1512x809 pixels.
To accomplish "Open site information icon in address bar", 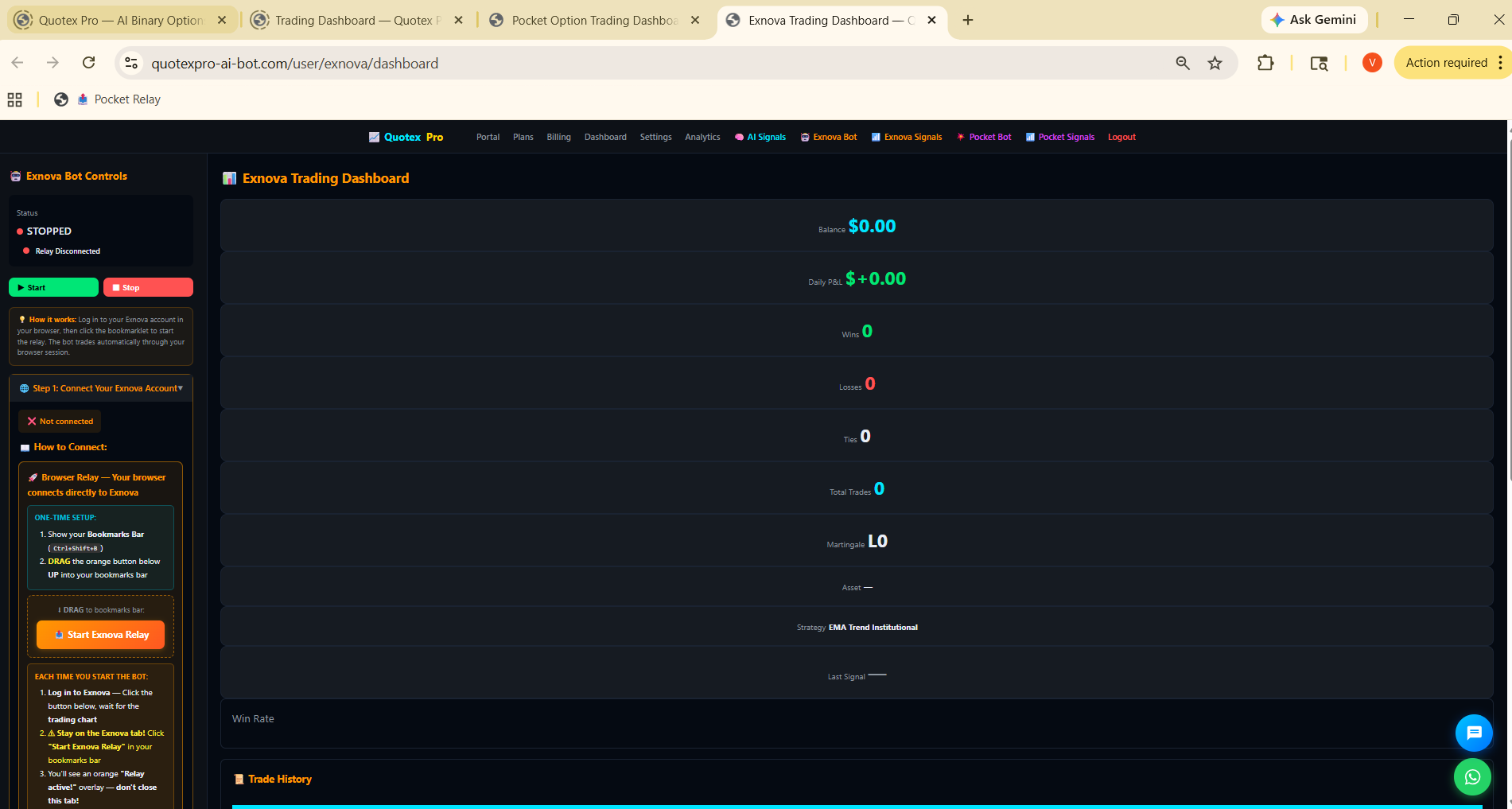I will [131, 63].
